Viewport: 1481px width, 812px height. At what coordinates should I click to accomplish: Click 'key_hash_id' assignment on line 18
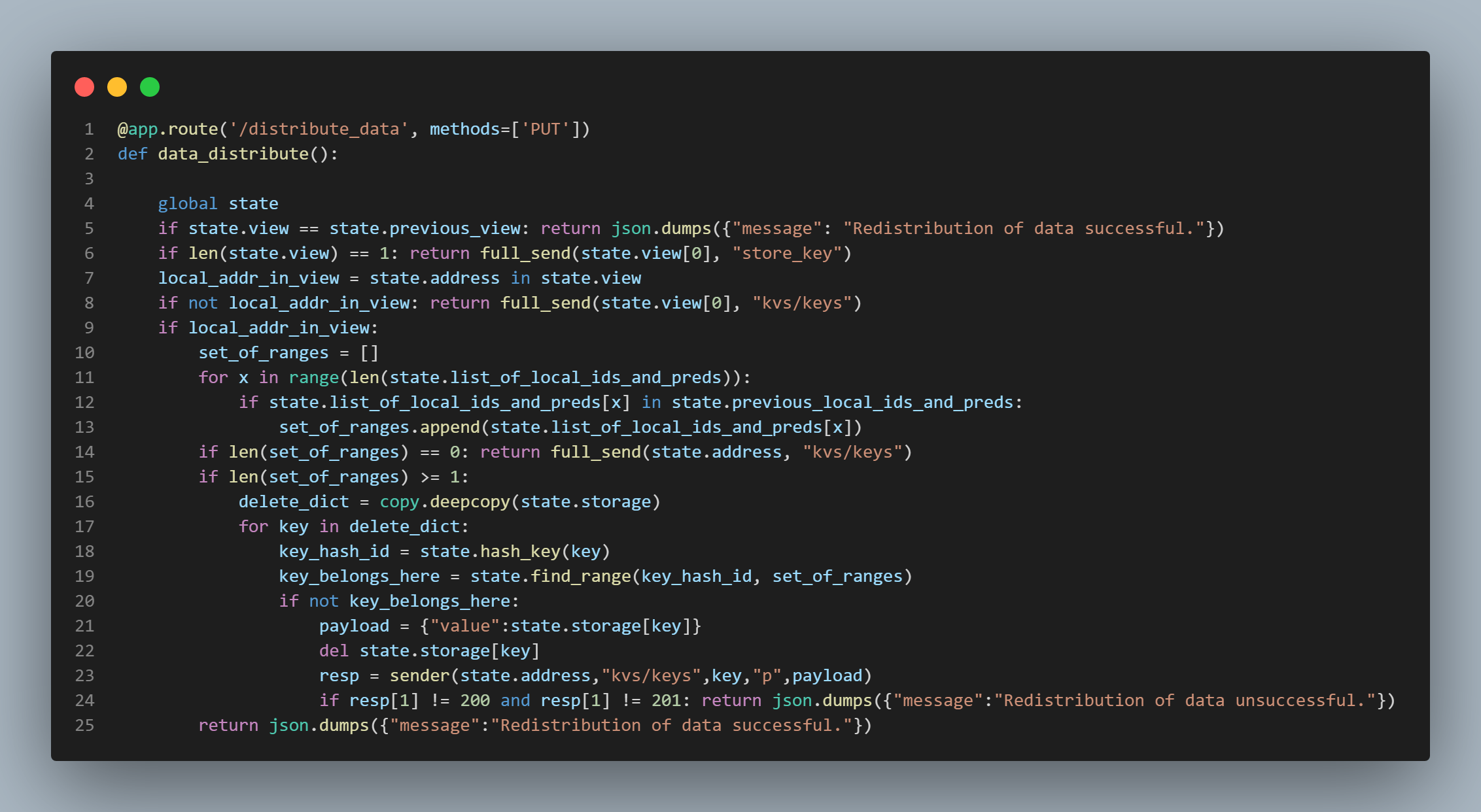tap(334, 551)
